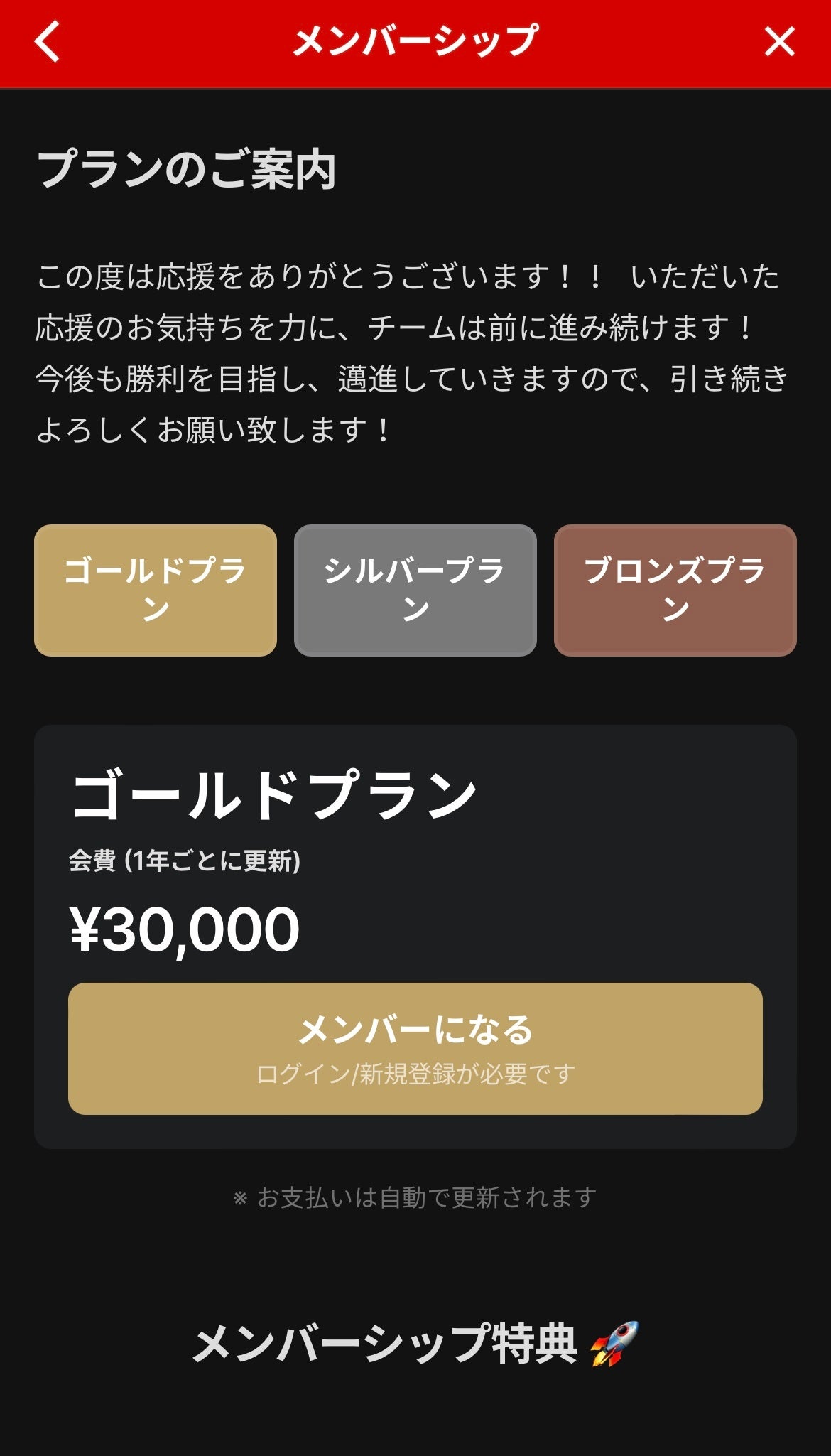Tap the red header bar left of the title
Image resolution: width=831 pixels, height=1456 pixels.
(178, 41)
